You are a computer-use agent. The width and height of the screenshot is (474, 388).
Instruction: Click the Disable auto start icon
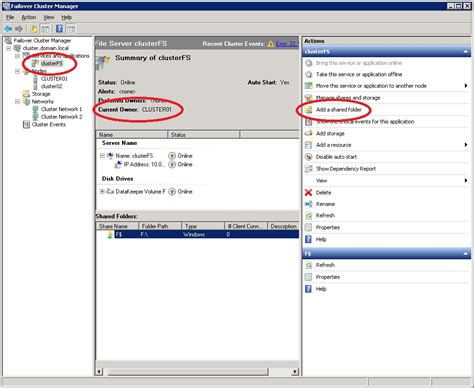[309, 157]
